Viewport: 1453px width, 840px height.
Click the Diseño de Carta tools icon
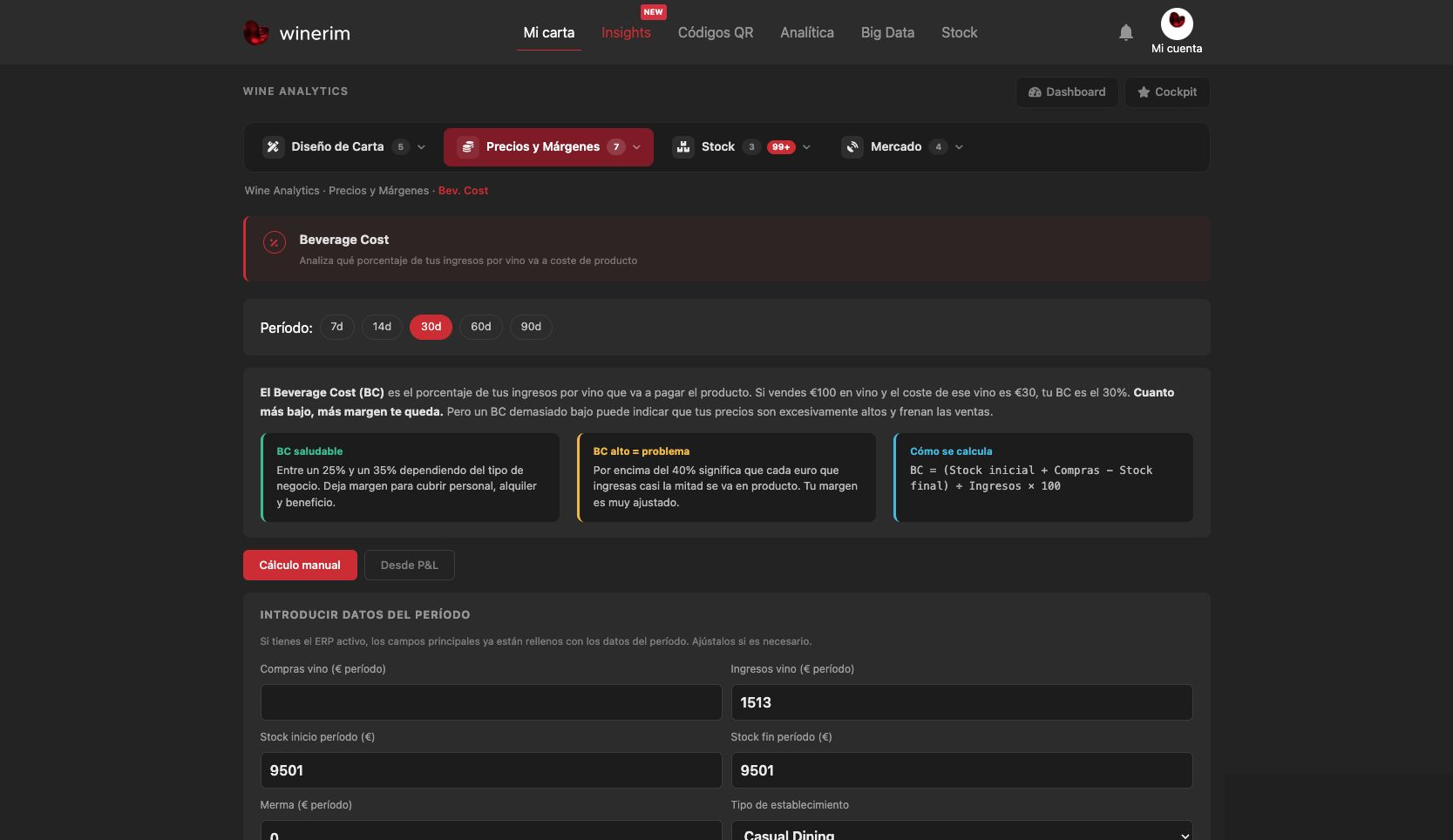(273, 147)
